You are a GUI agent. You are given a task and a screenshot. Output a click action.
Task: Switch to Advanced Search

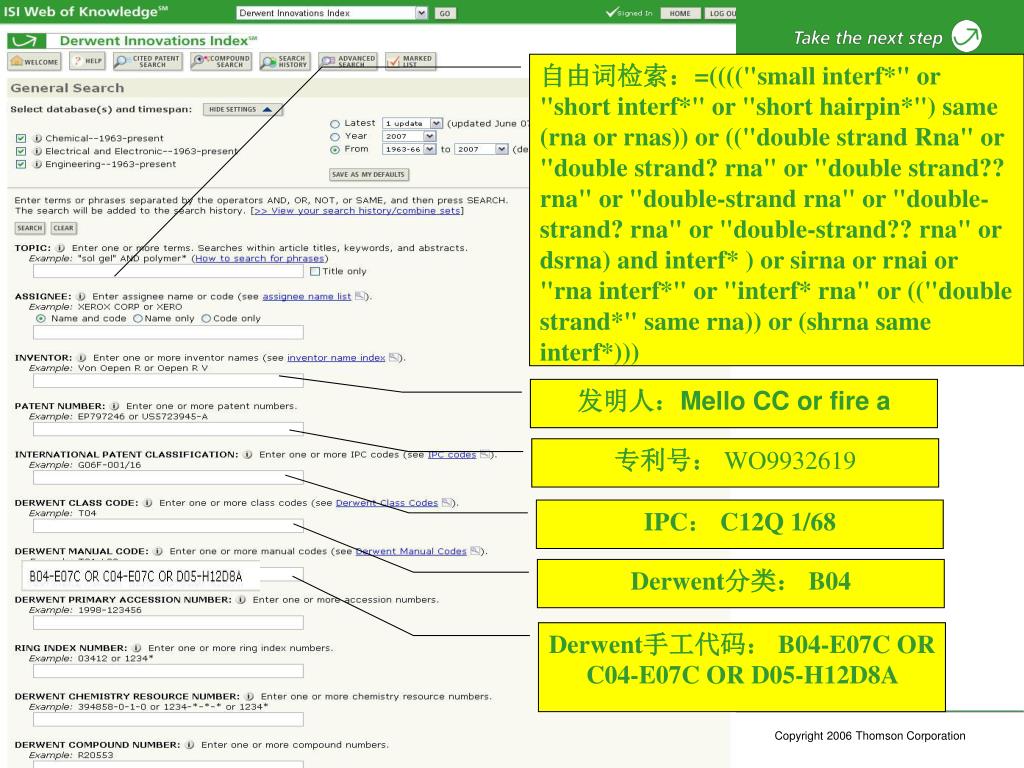coord(348,61)
